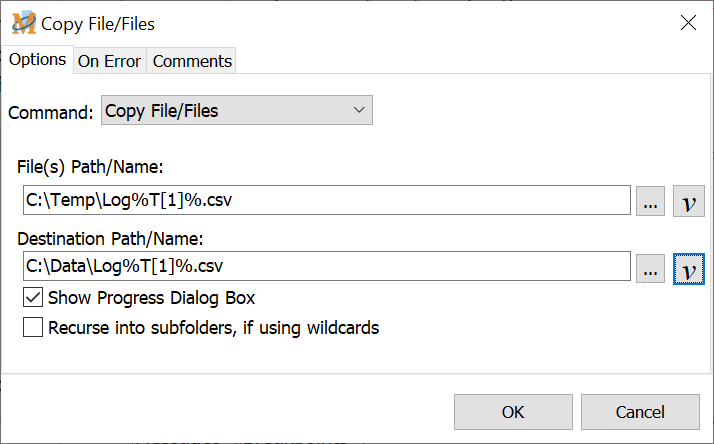Viewport: 714px width, 444px height.
Task: Click the Macro Scheduler icon in title bar
Action: (23, 23)
